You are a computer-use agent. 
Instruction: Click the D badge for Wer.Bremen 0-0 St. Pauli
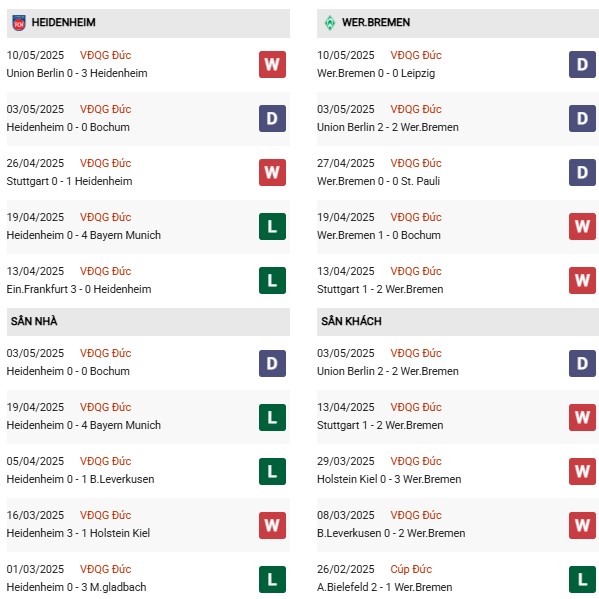point(582,172)
